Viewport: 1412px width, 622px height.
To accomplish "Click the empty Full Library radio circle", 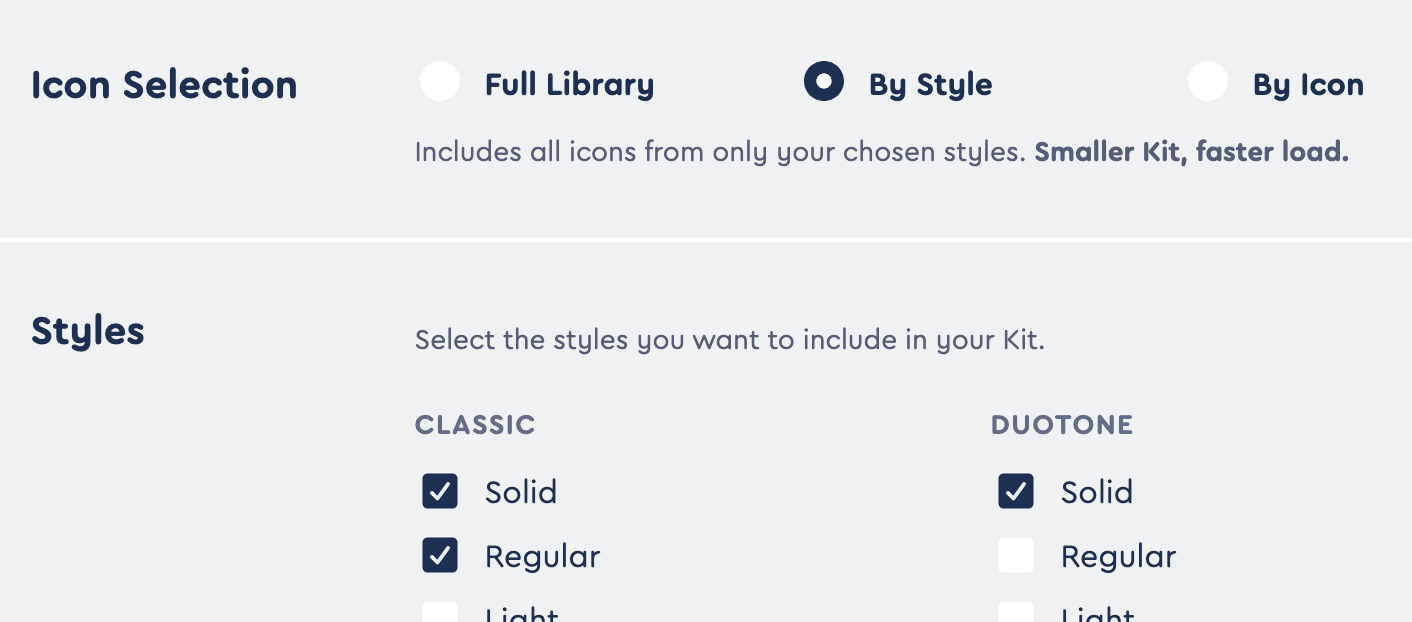I will [440, 81].
